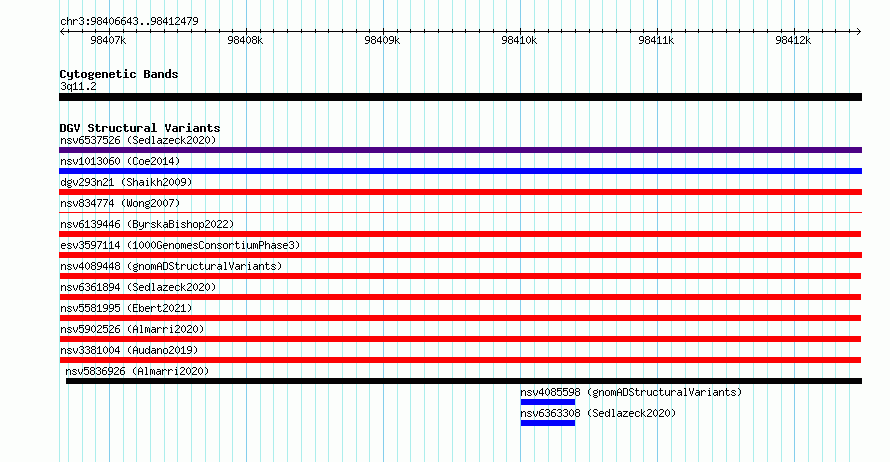Open nsv5581995 (Ebert2021) variant label
890x462 pixels.
click(x=126, y=308)
